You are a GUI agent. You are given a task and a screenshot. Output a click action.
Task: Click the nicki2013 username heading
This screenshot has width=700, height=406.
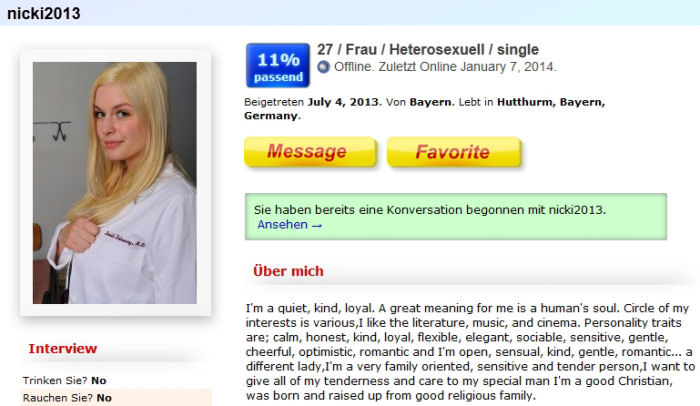[x=44, y=13]
